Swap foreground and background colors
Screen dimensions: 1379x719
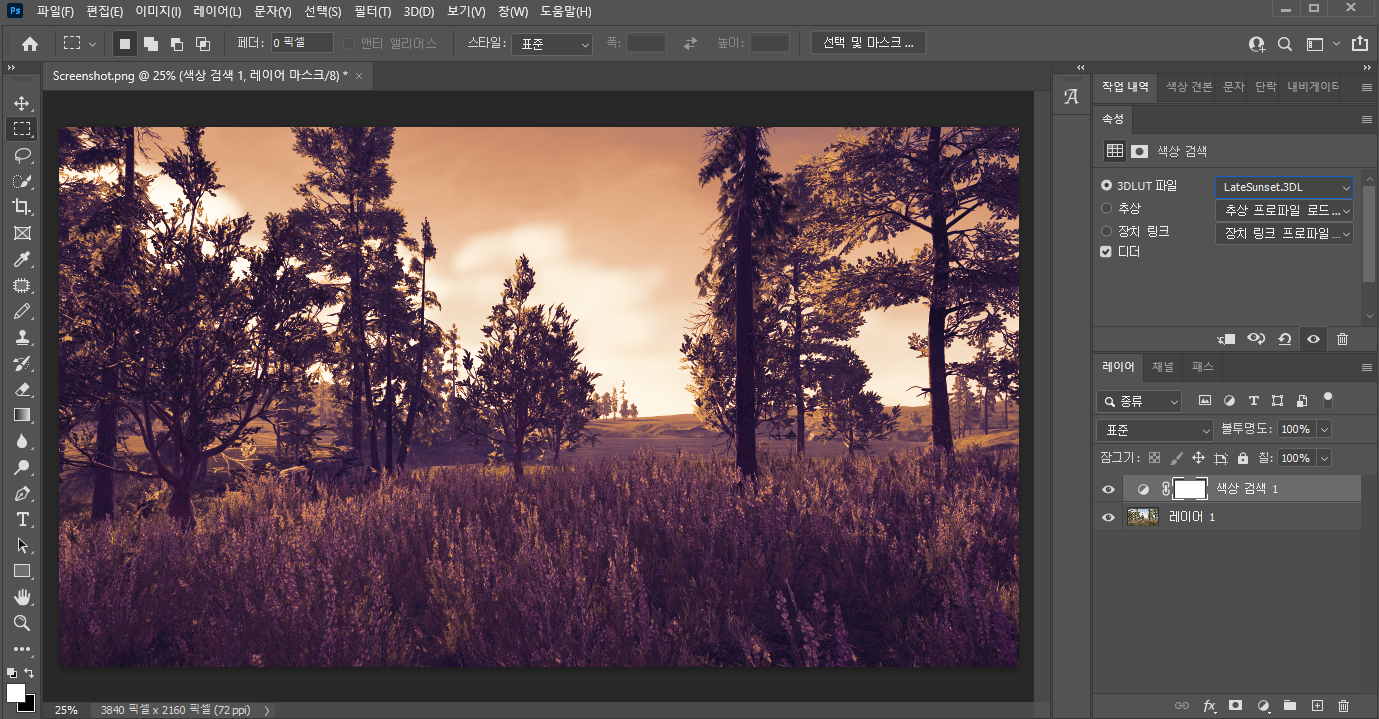(x=29, y=673)
